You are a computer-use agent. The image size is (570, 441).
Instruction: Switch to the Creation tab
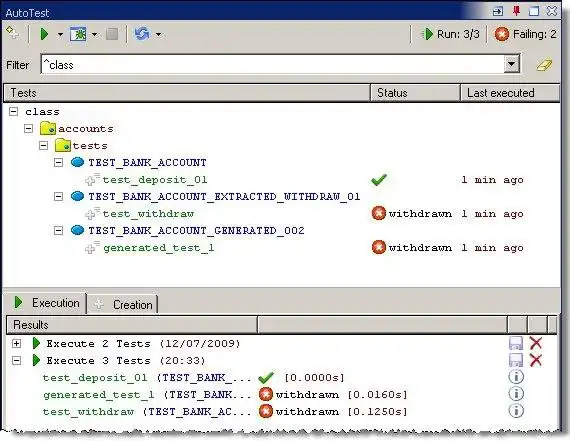point(123,304)
